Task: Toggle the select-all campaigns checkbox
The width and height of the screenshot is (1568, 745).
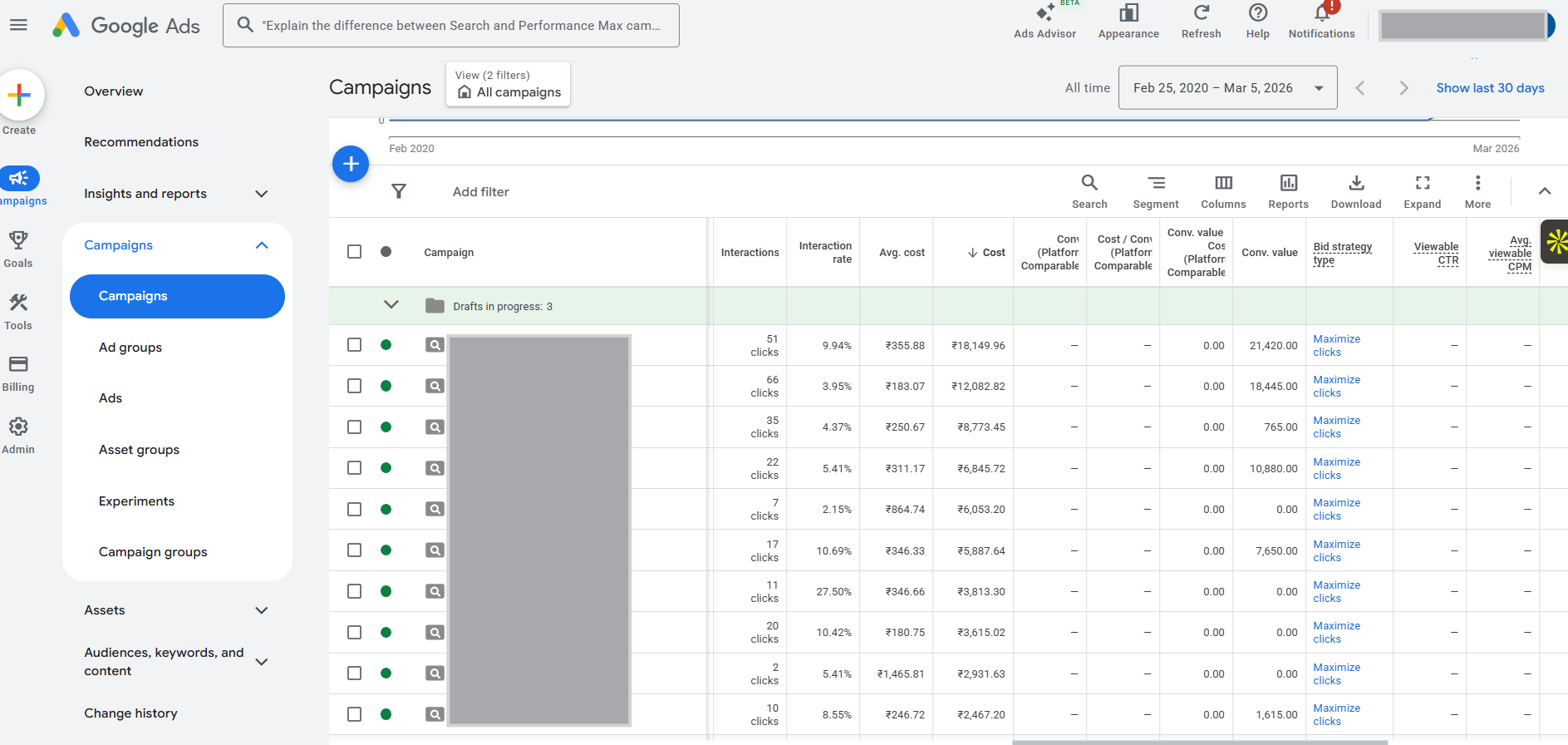Action: pyautogui.click(x=355, y=252)
